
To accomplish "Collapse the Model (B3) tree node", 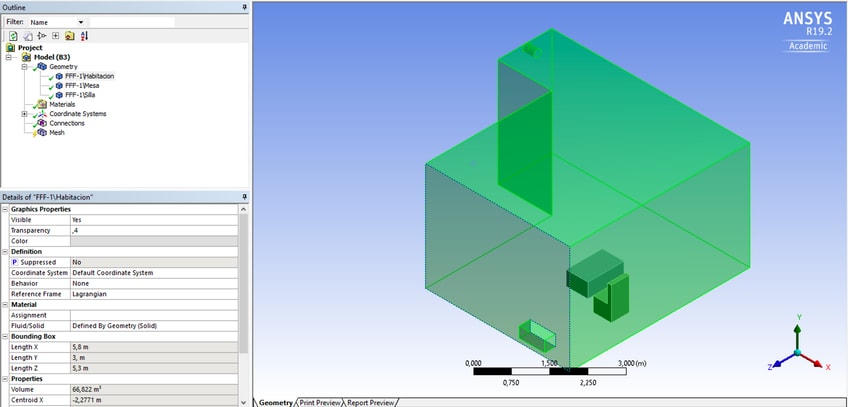I will coord(8,57).
